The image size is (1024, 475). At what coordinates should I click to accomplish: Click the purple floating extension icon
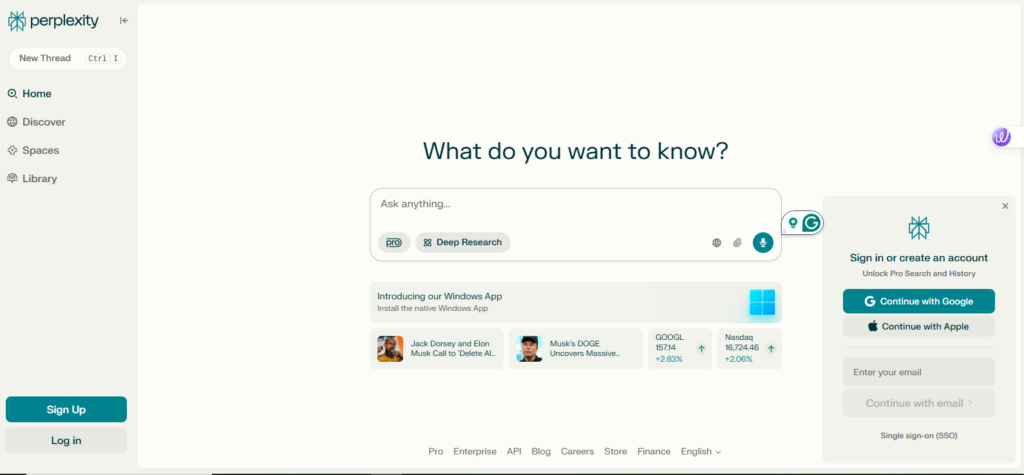point(1001,137)
